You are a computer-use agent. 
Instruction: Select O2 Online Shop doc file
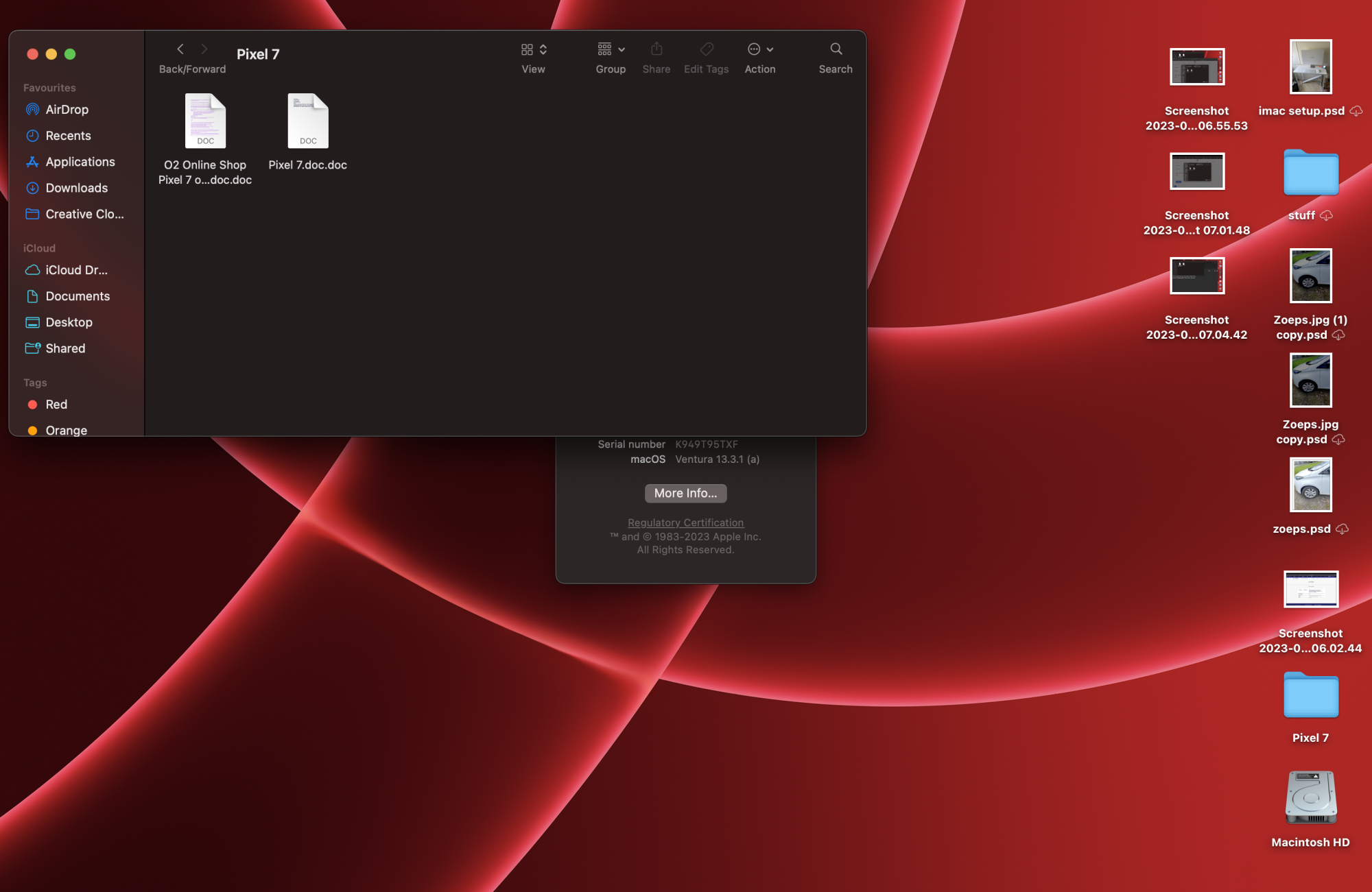pyautogui.click(x=204, y=121)
